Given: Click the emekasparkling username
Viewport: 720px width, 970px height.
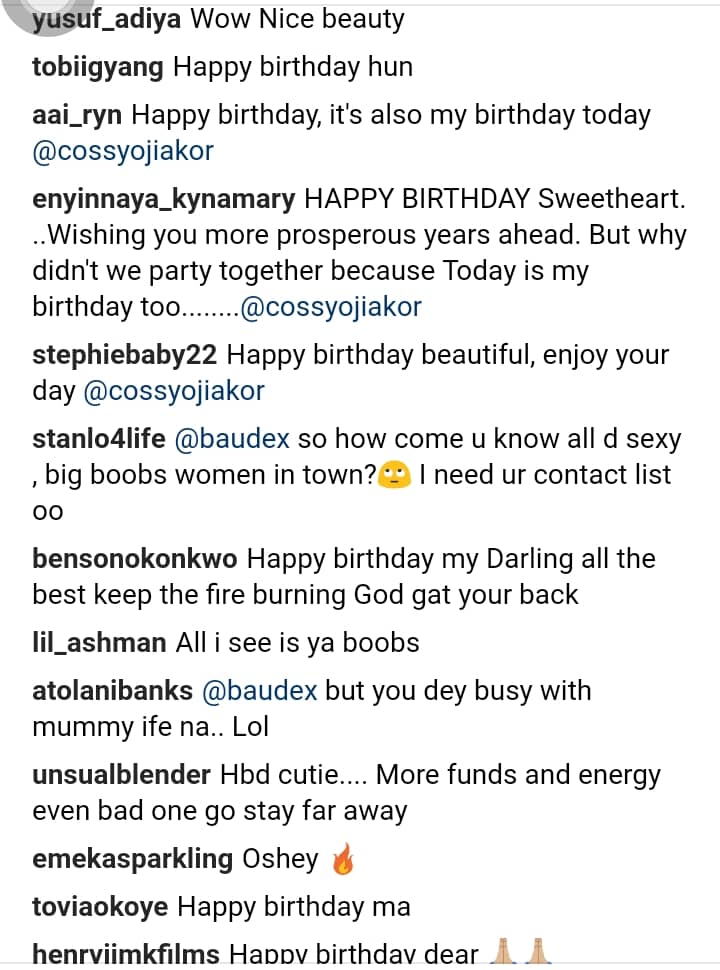Looking at the screenshot, I should tap(132, 858).
